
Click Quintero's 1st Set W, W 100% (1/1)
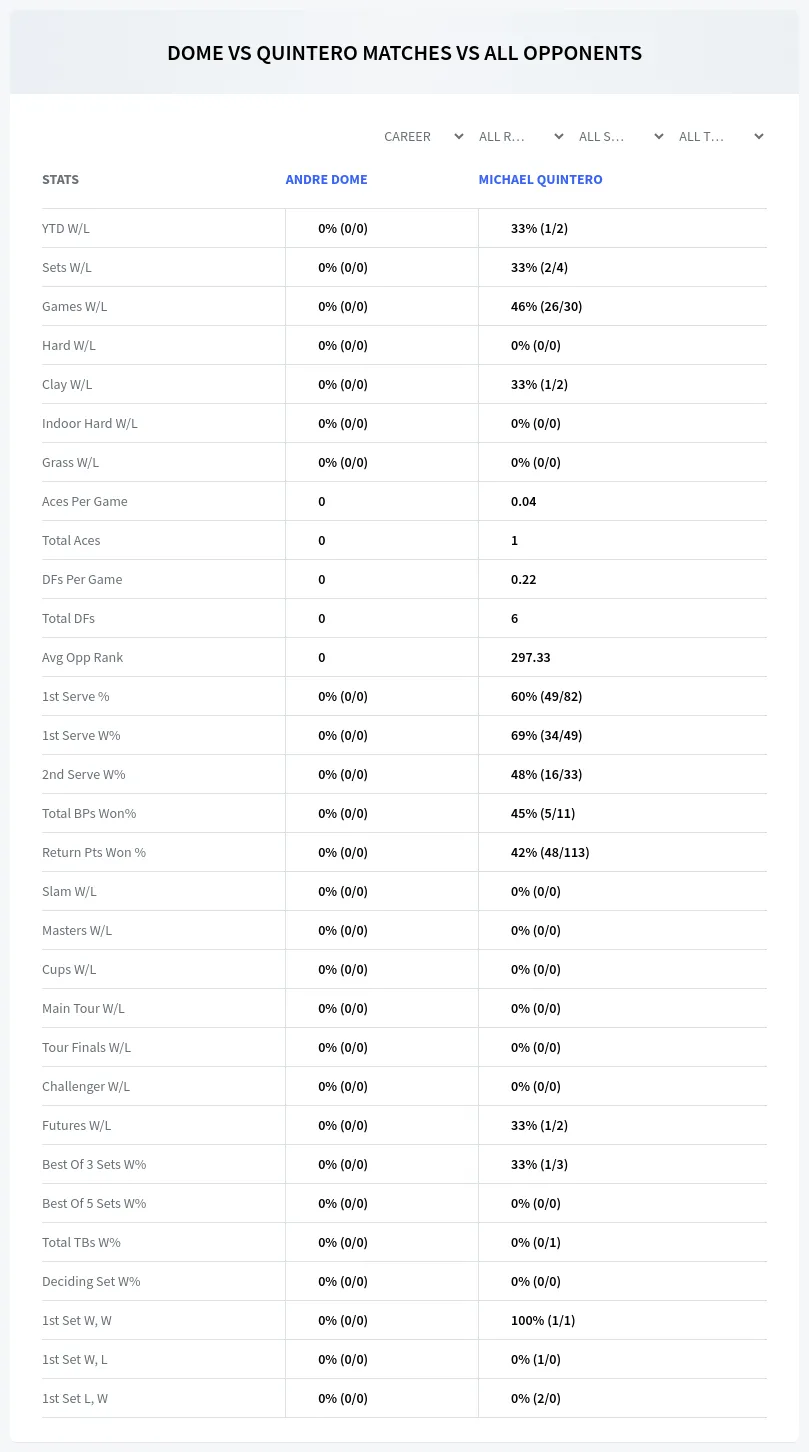click(x=543, y=1321)
